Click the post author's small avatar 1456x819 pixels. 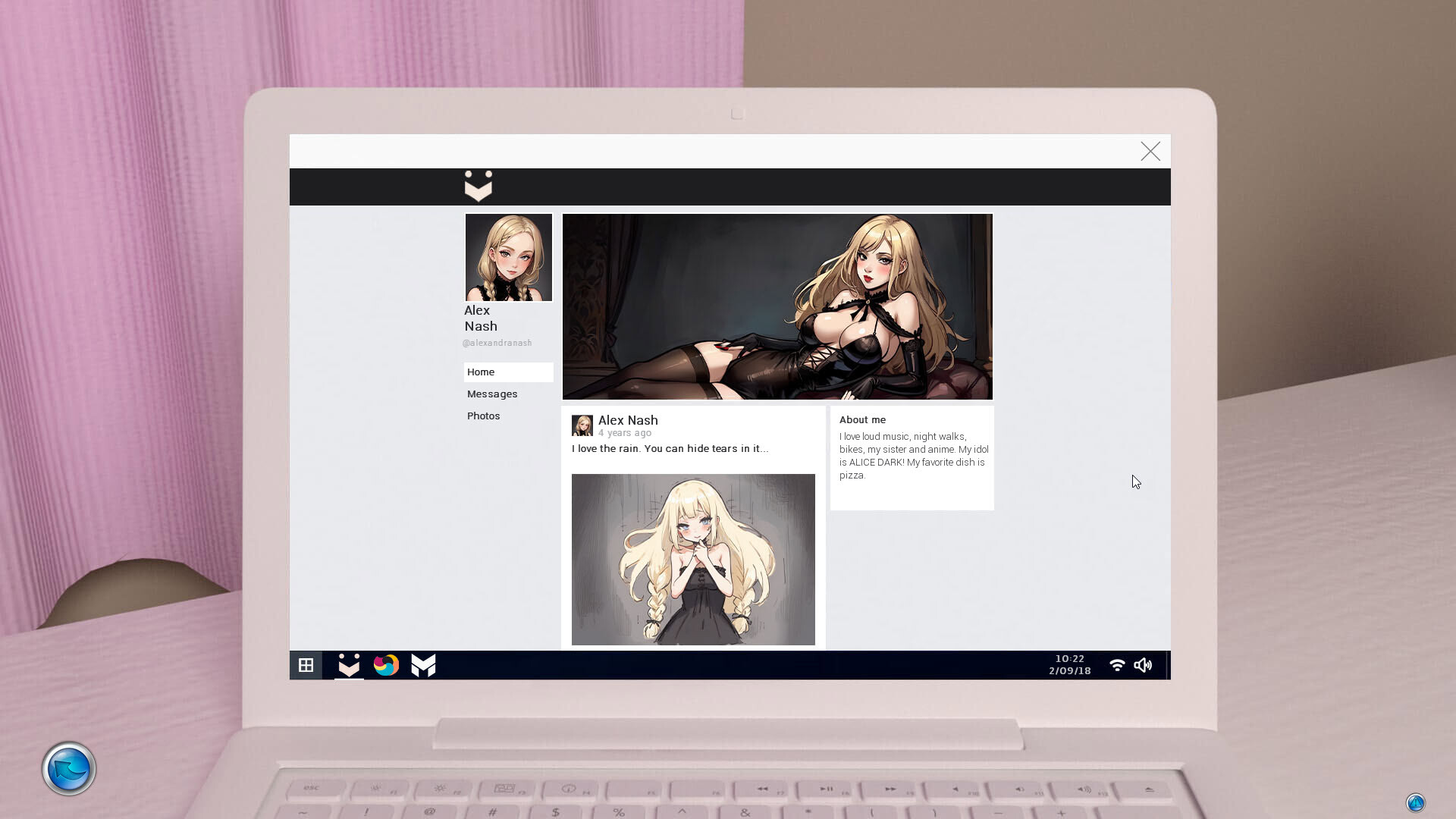(582, 425)
